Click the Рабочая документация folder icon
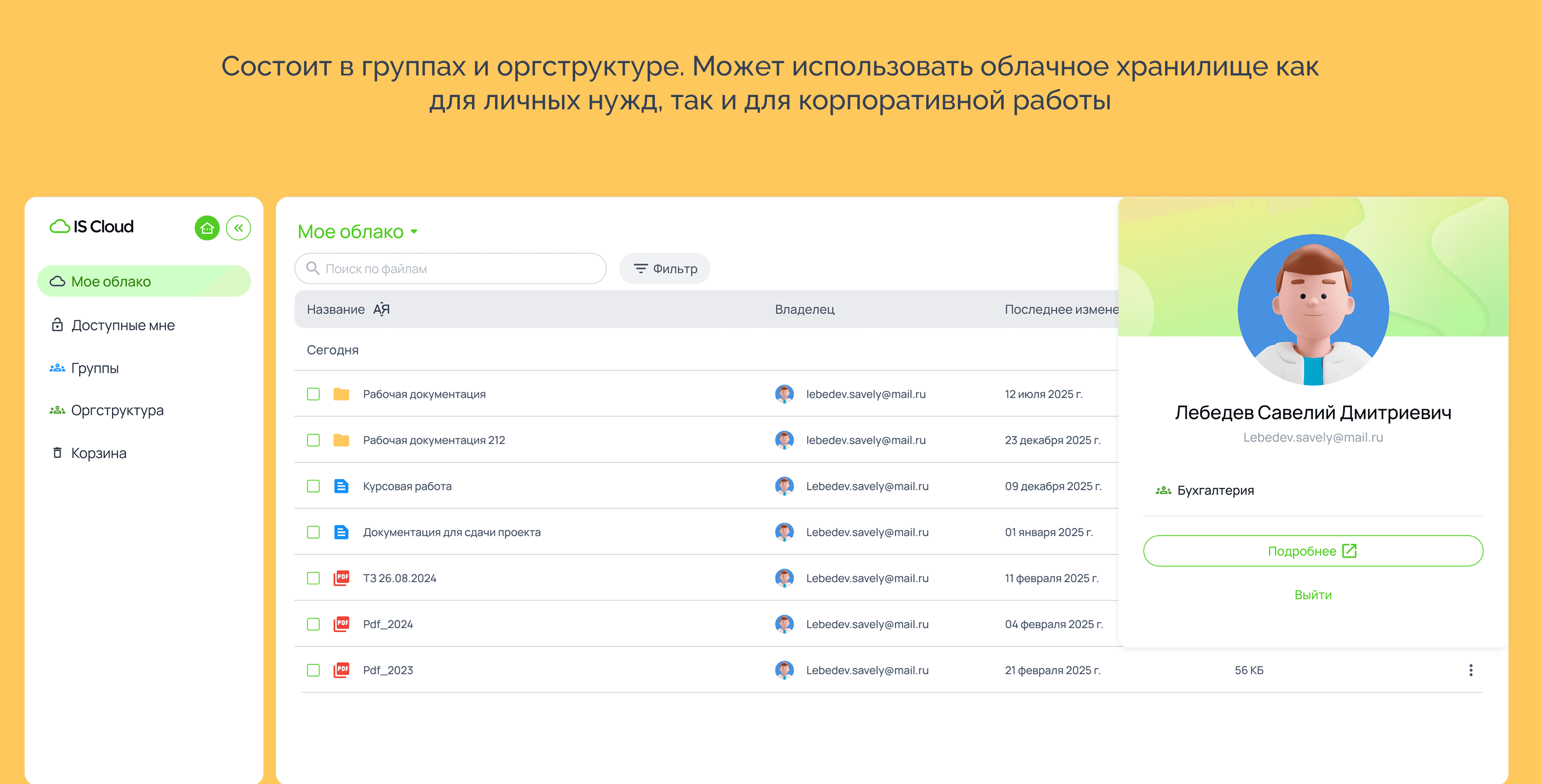This screenshot has height=784, width=1541. (341, 394)
